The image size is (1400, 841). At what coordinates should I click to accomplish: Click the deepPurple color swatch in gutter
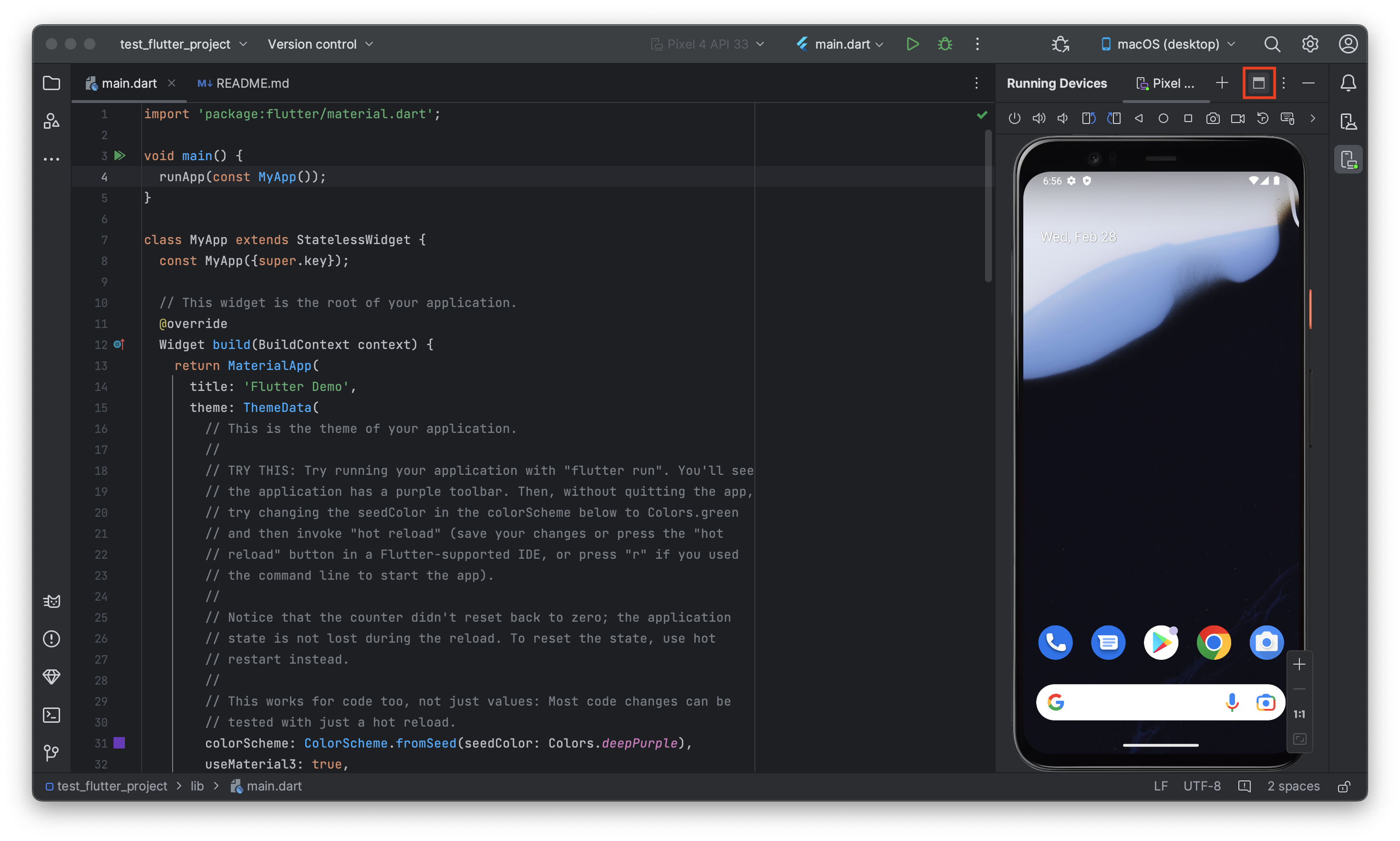point(119,742)
